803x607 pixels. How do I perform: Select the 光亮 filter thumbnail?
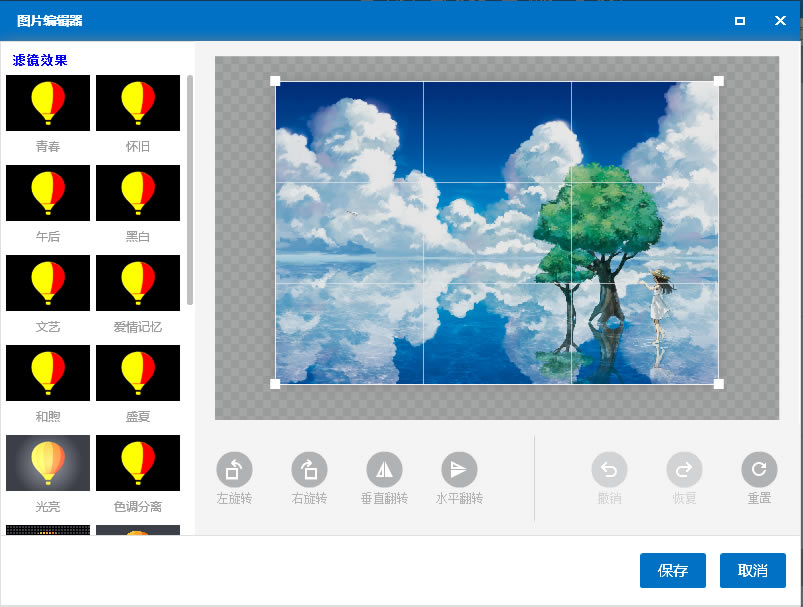[x=48, y=463]
